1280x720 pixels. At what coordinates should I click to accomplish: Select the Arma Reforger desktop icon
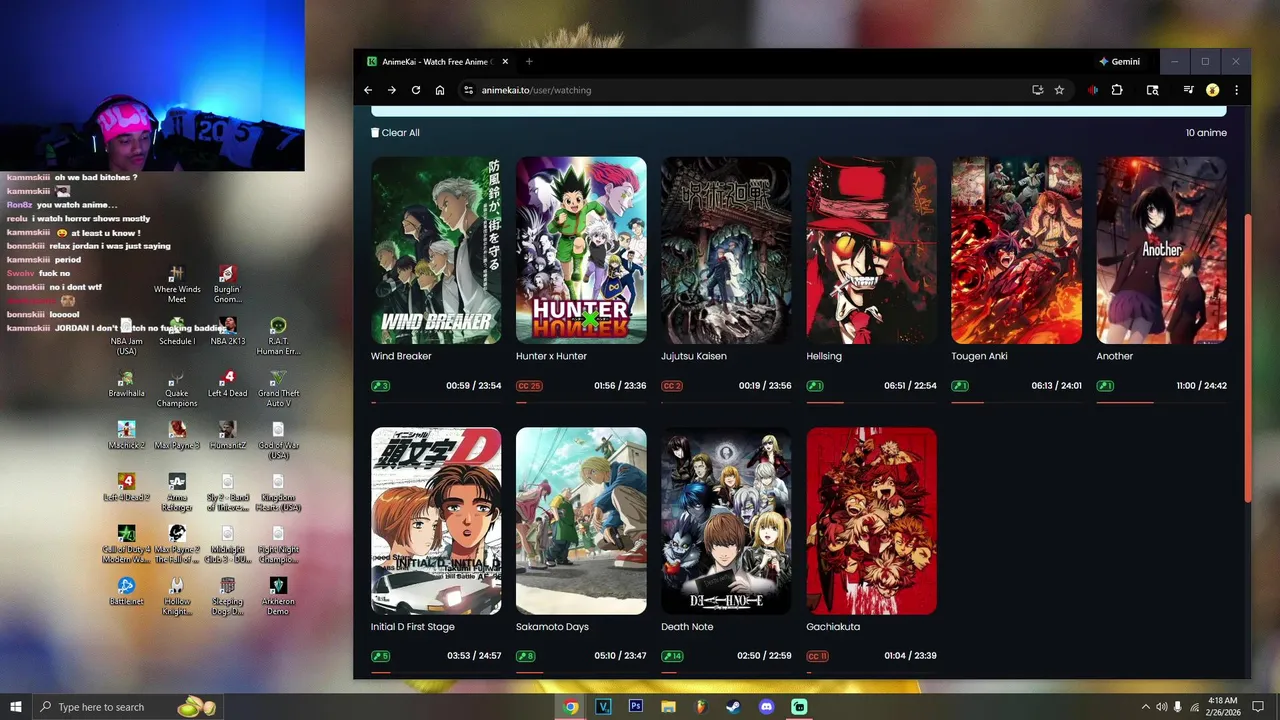[x=177, y=492]
